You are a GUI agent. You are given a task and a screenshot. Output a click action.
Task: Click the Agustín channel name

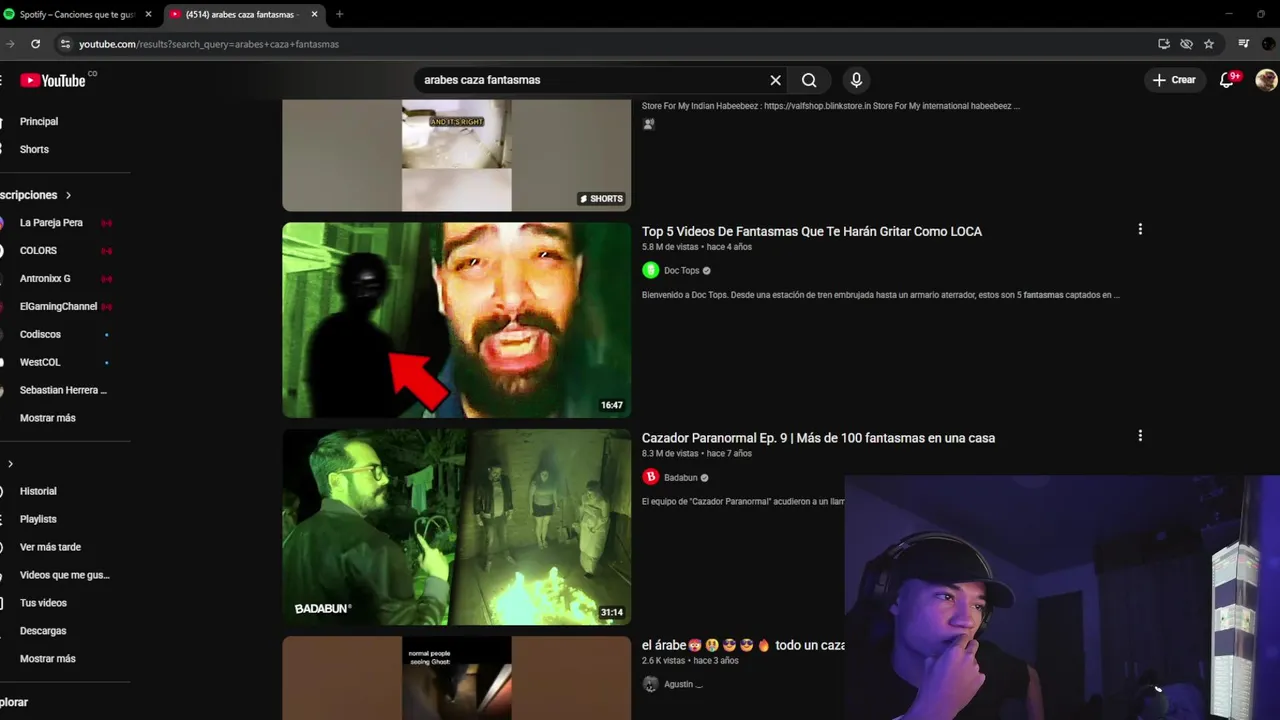(683, 685)
